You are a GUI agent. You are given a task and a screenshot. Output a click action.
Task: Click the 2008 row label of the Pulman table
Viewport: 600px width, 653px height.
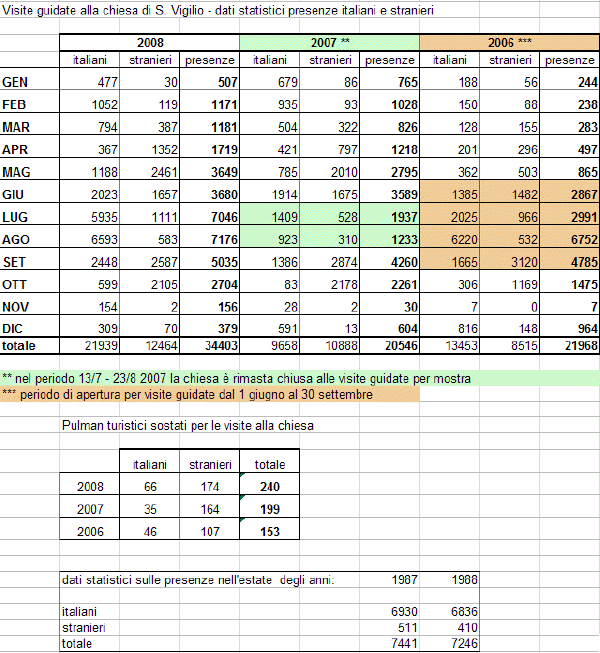(90, 486)
